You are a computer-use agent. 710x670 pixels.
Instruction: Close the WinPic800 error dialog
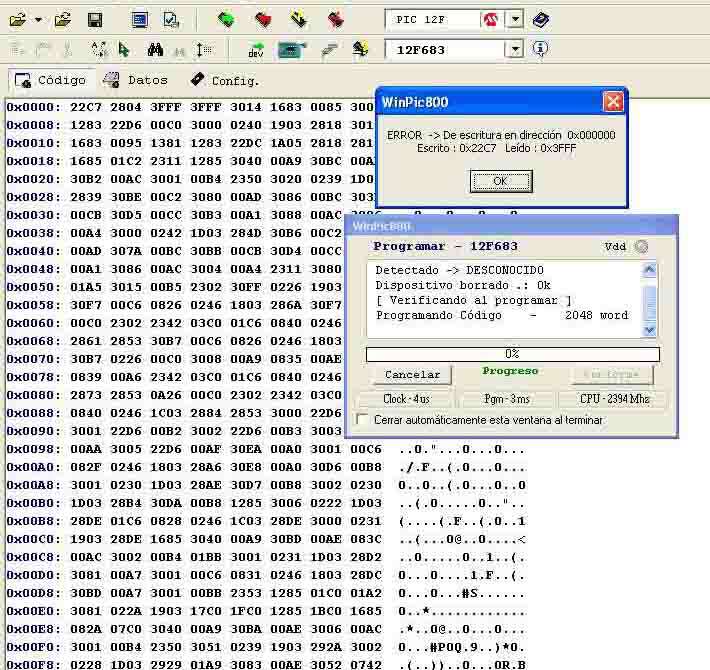point(613,102)
